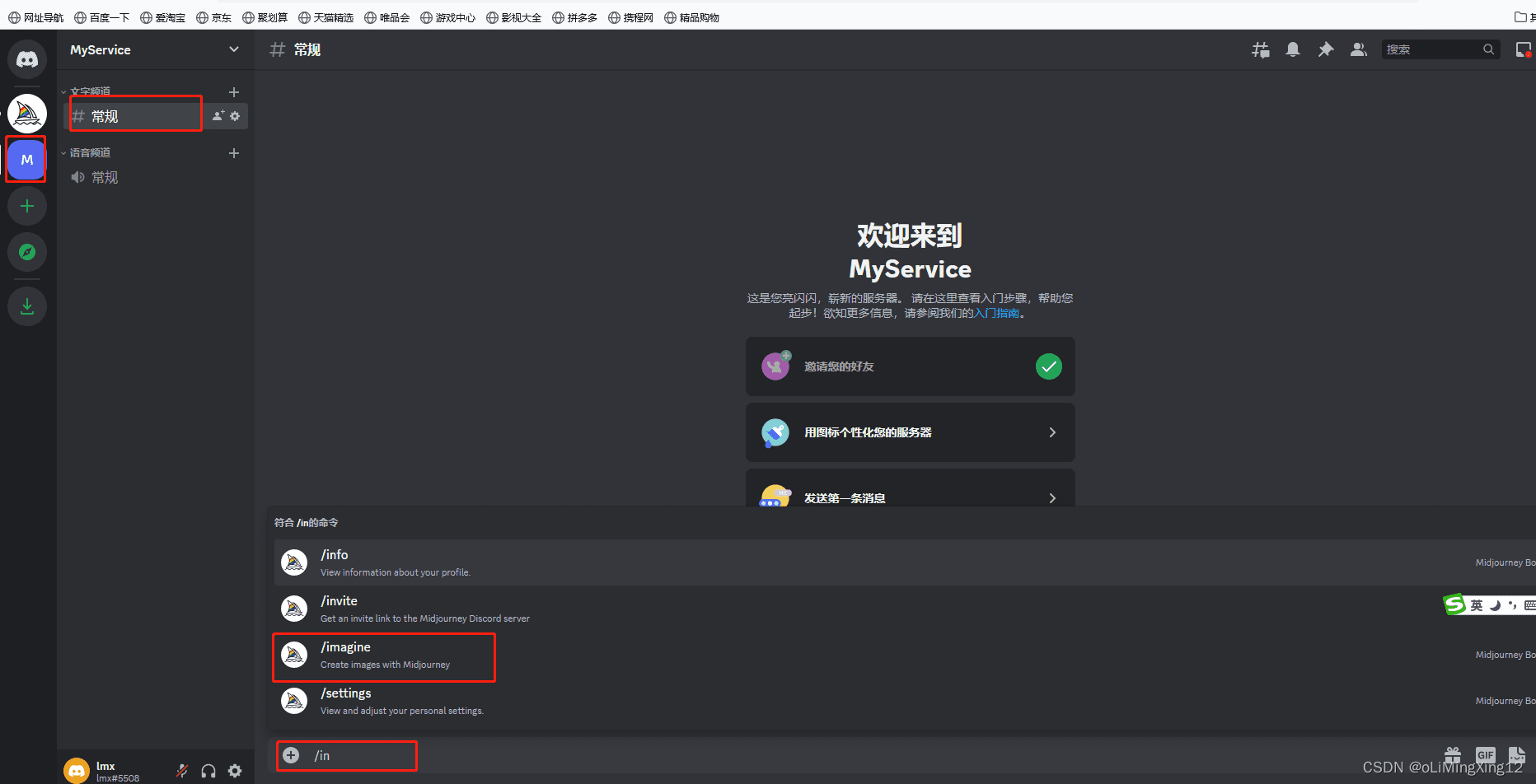Toggle member list icon
The height and width of the screenshot is (784, 1536).
(x=1359, y=49)
